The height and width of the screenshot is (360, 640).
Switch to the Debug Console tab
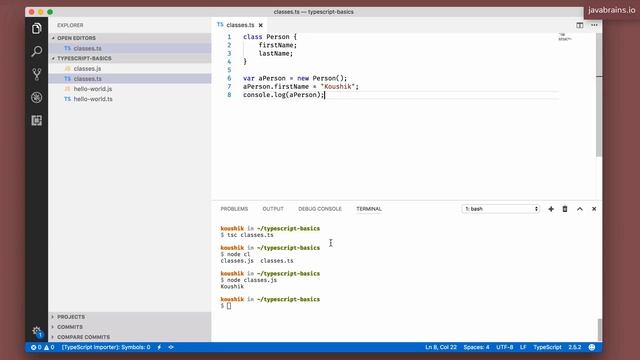320,209
